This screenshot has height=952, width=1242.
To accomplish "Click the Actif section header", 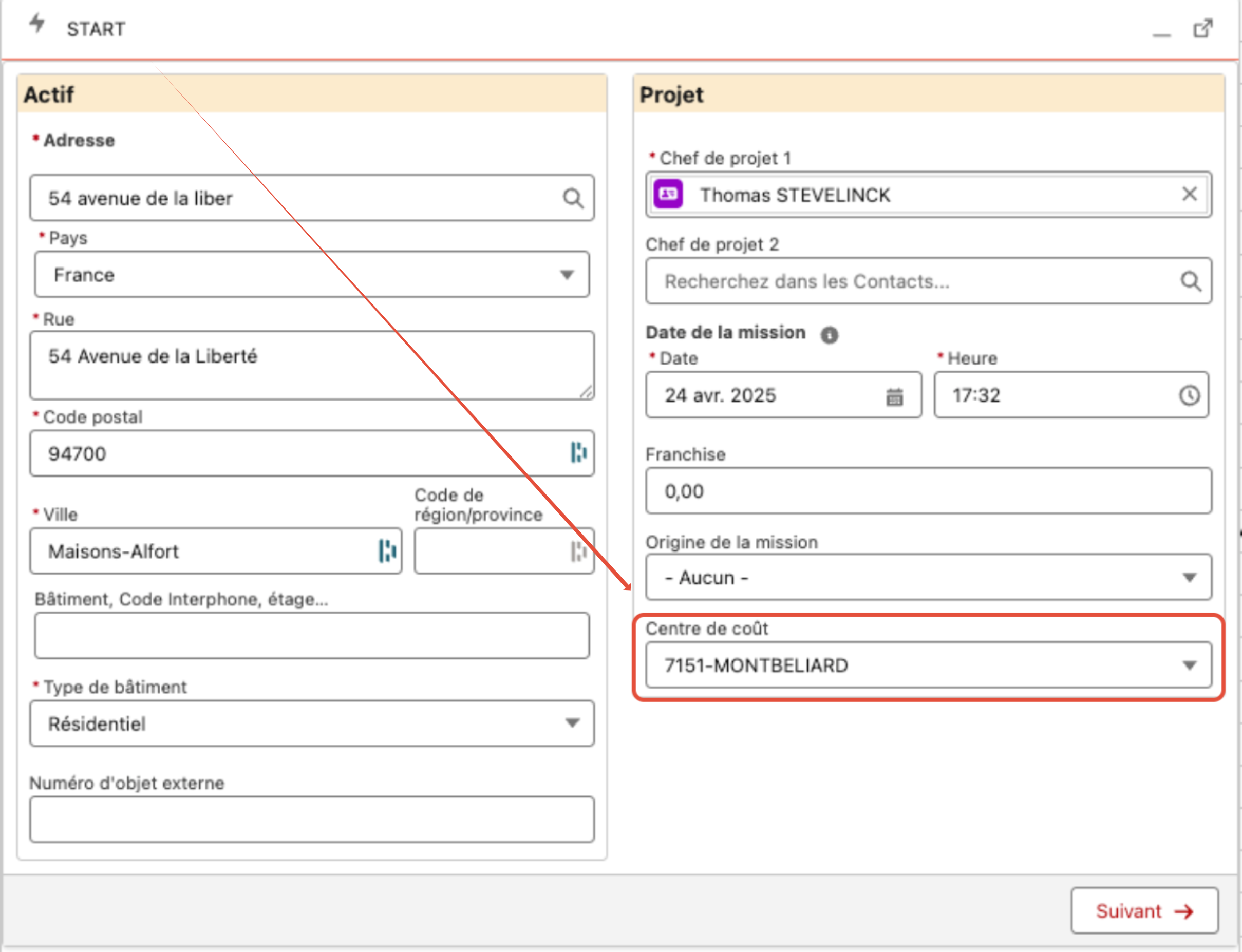I will pyautogui.click(x=312, y=93).
